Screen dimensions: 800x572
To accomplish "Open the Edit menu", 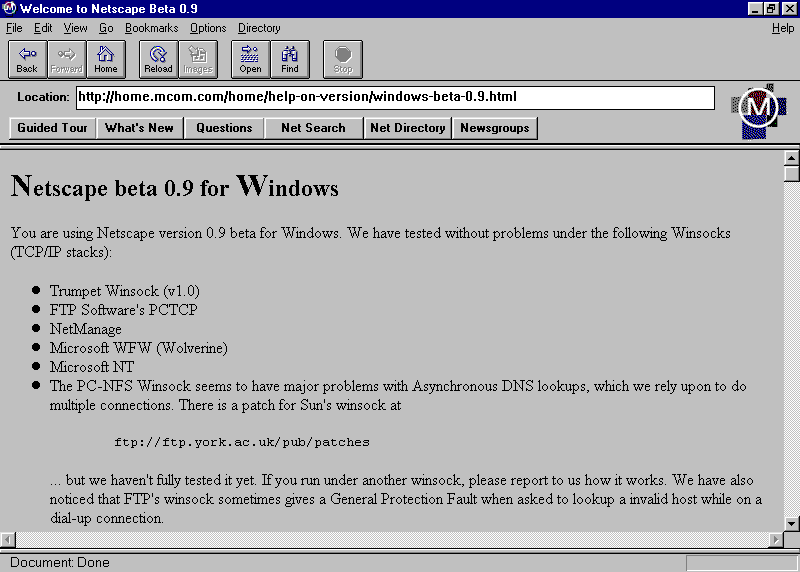I will [43, 28].
